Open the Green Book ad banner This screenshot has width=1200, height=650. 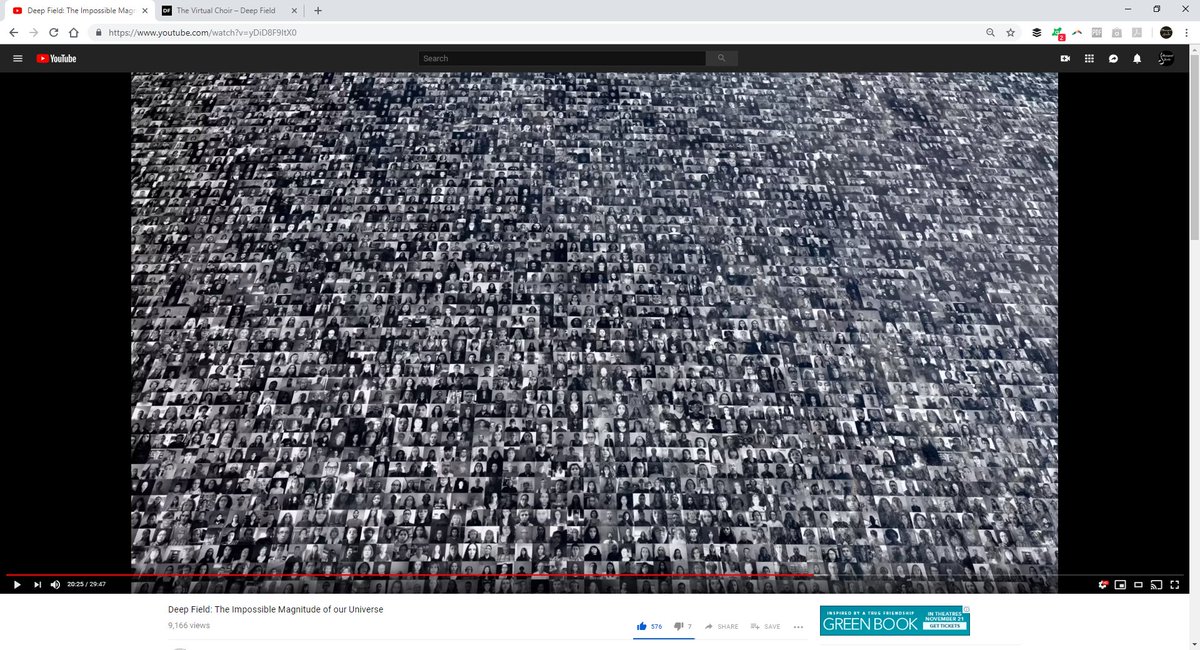pos(895,620)
